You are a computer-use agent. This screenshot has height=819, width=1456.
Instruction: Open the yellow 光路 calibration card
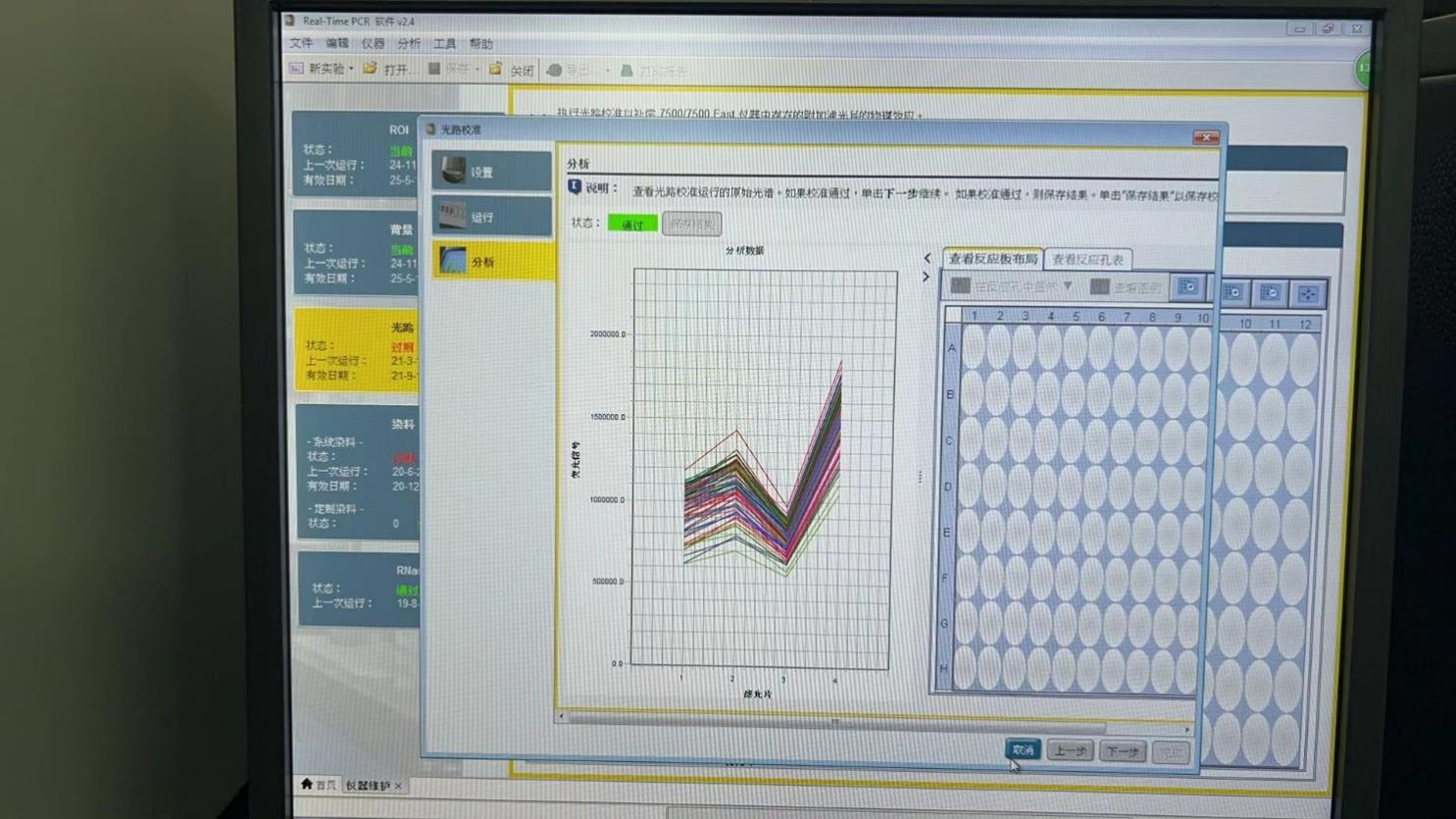pos(358,350)
